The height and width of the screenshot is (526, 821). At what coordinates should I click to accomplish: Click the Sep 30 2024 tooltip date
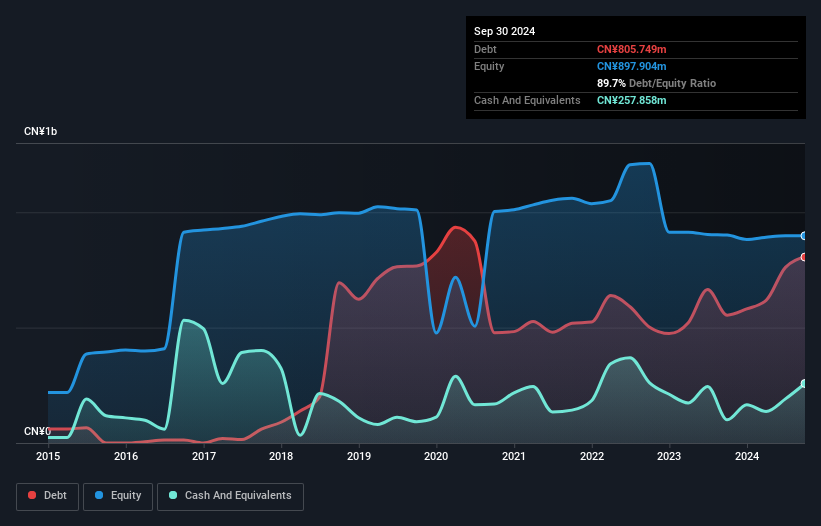coord(504,31)
